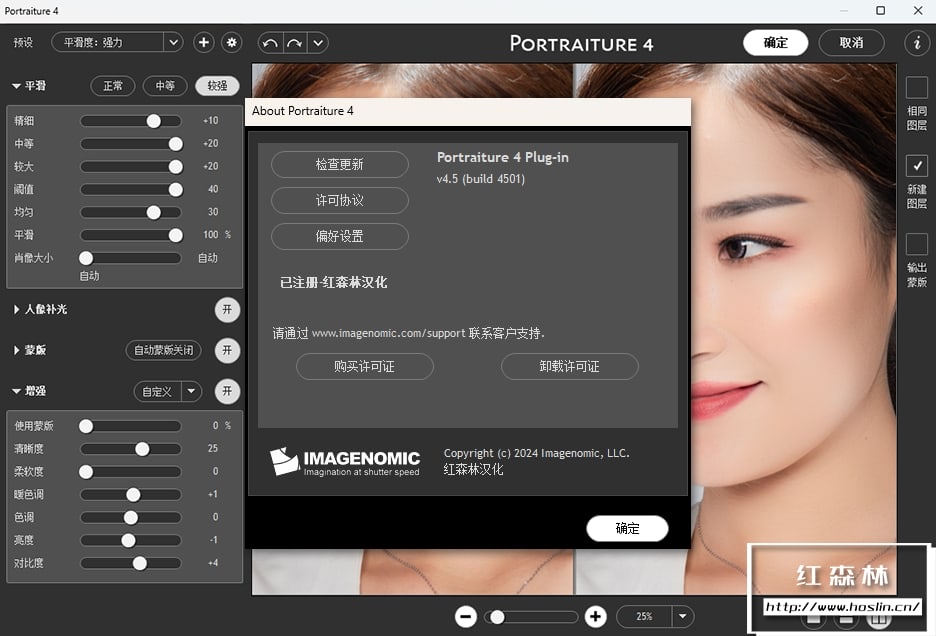The width and height of the screenshot is (936, 636).
Task: Uncheck the 新建图层 checkbox
Action: (x=917, y=165)
